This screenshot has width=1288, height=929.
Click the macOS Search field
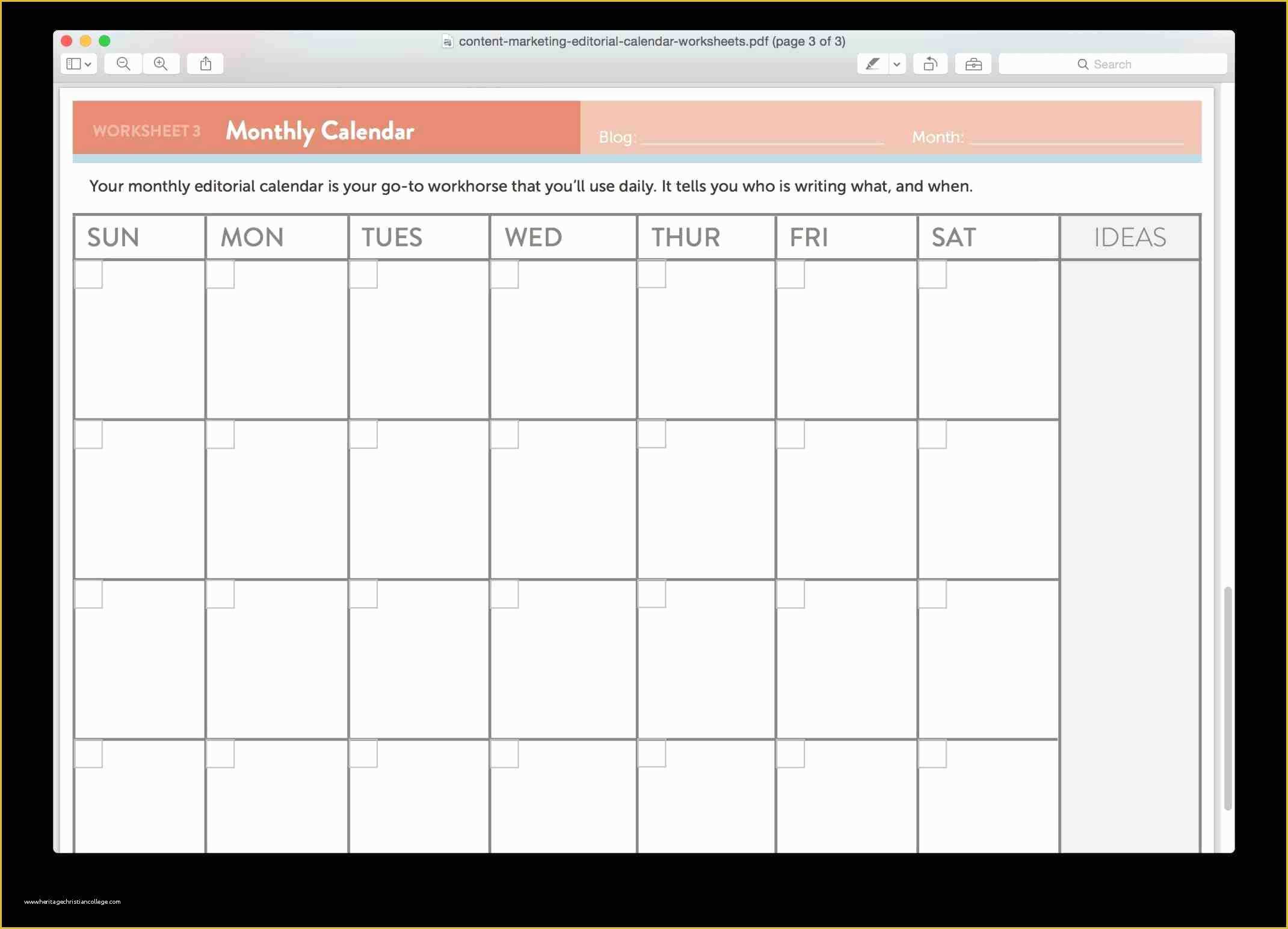(1112, 64)
